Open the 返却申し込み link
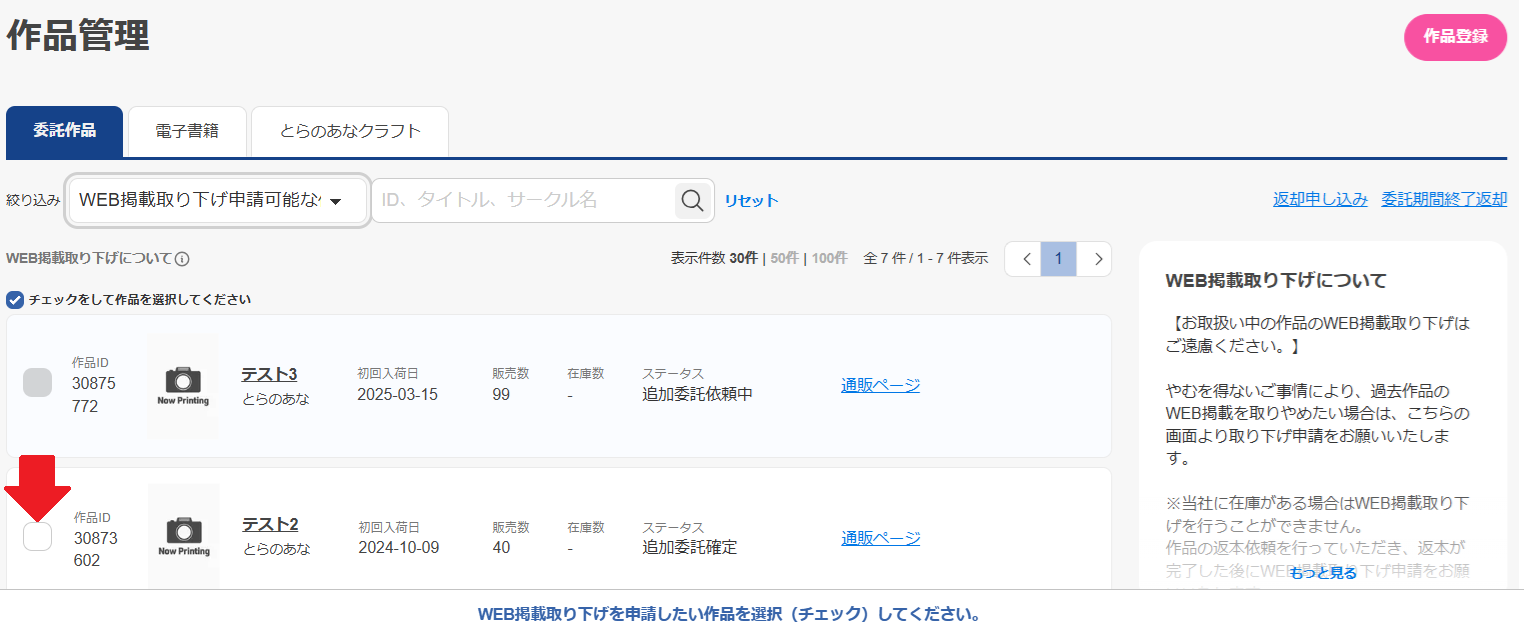Image resolution: width=1524 pixels, height=636 pixels. 1319,198
